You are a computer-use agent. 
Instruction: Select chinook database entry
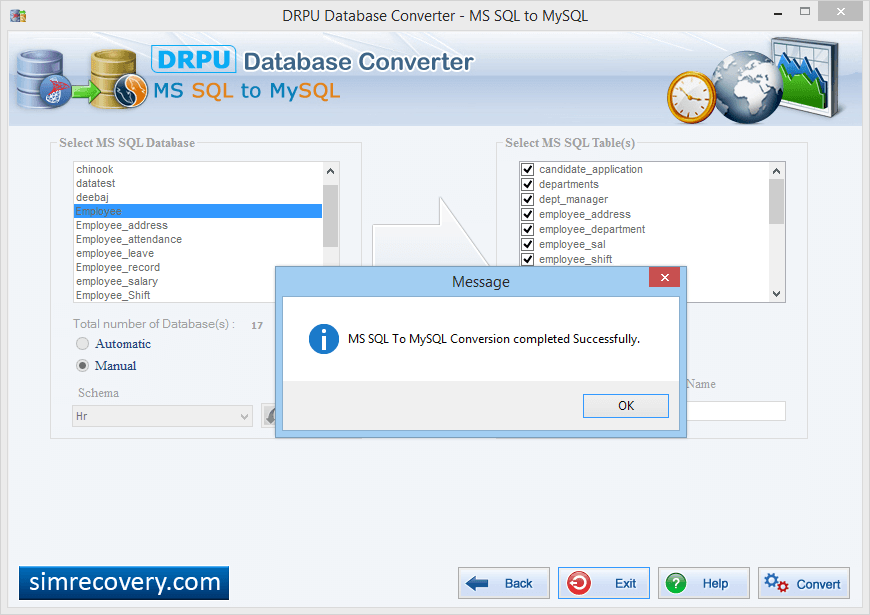pos(94,169)
